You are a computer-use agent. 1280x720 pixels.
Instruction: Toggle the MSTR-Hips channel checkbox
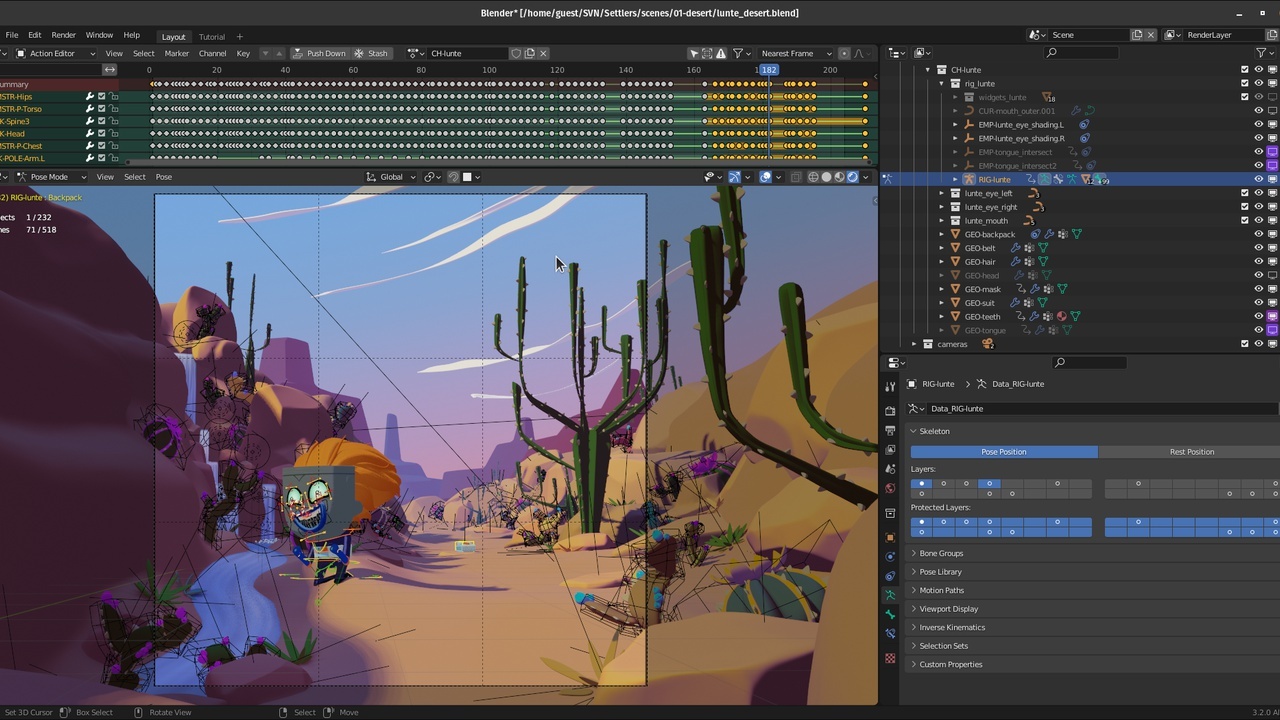click(x=101, y=97)
